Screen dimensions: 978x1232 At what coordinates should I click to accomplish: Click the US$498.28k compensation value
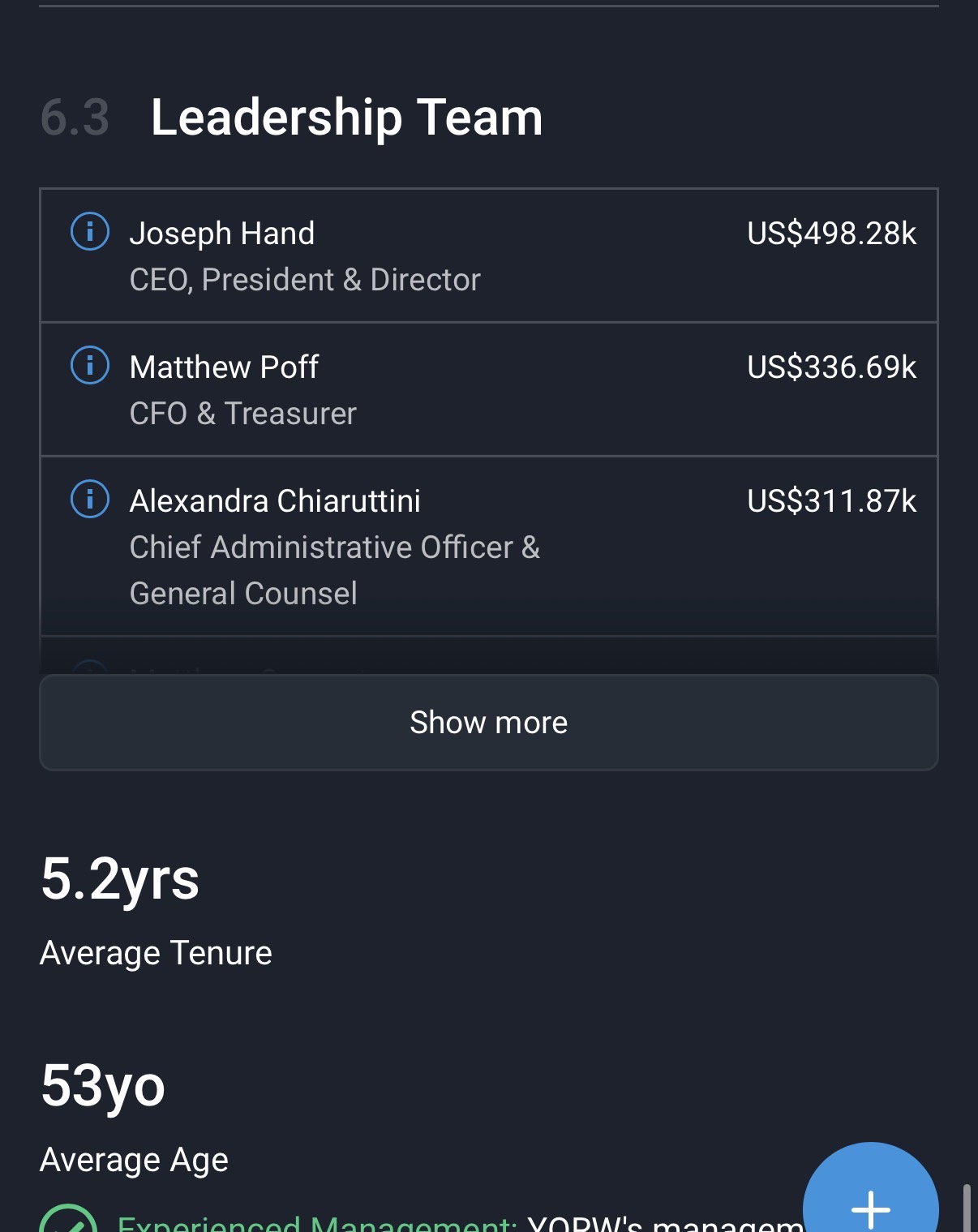(831, 234)
